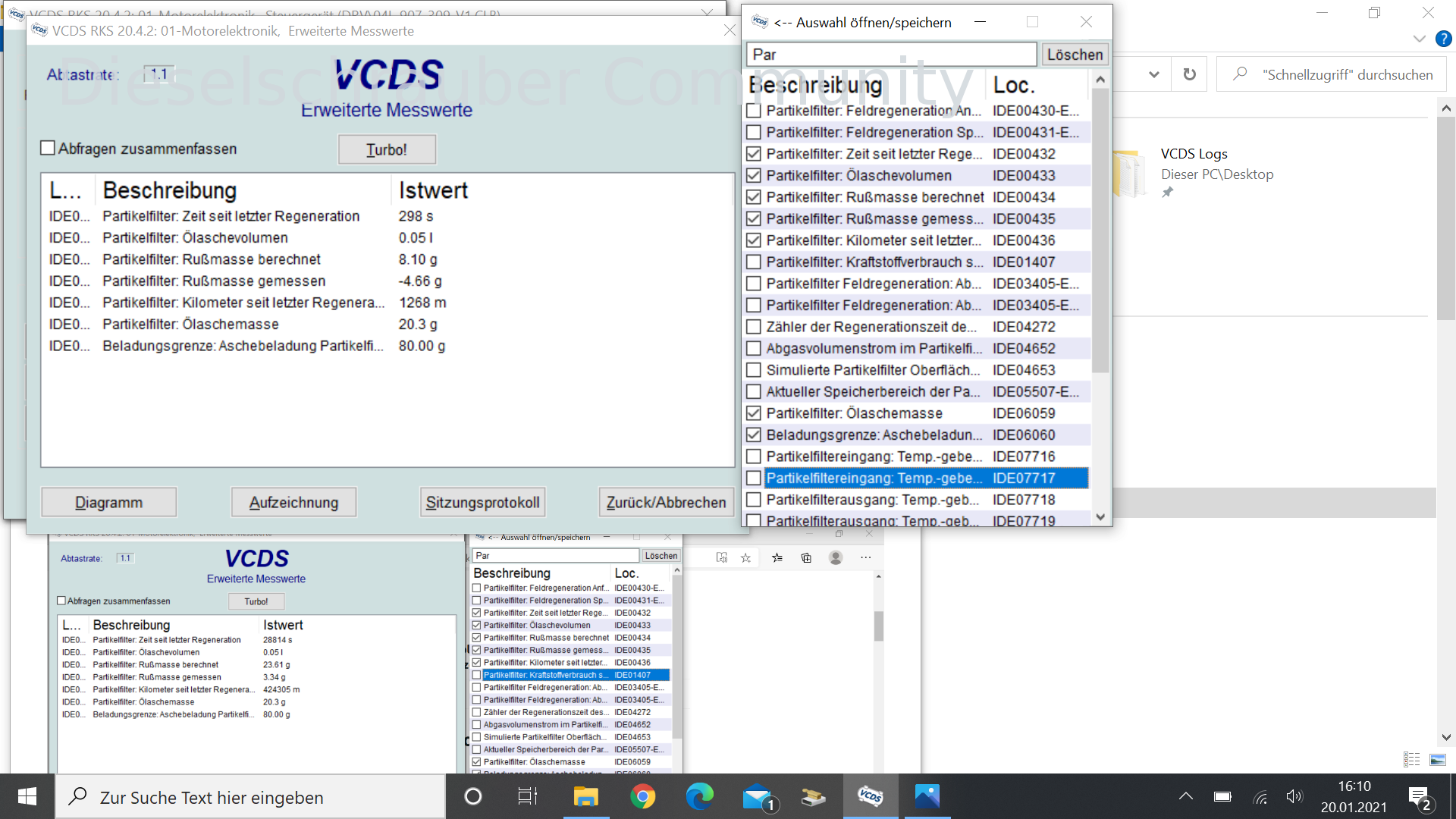Check Abgasvolumenstrom im Partikelfi... IDE04652
Image resolution: width=1456 pixels, height=819 pixels.
pos(754,349)
